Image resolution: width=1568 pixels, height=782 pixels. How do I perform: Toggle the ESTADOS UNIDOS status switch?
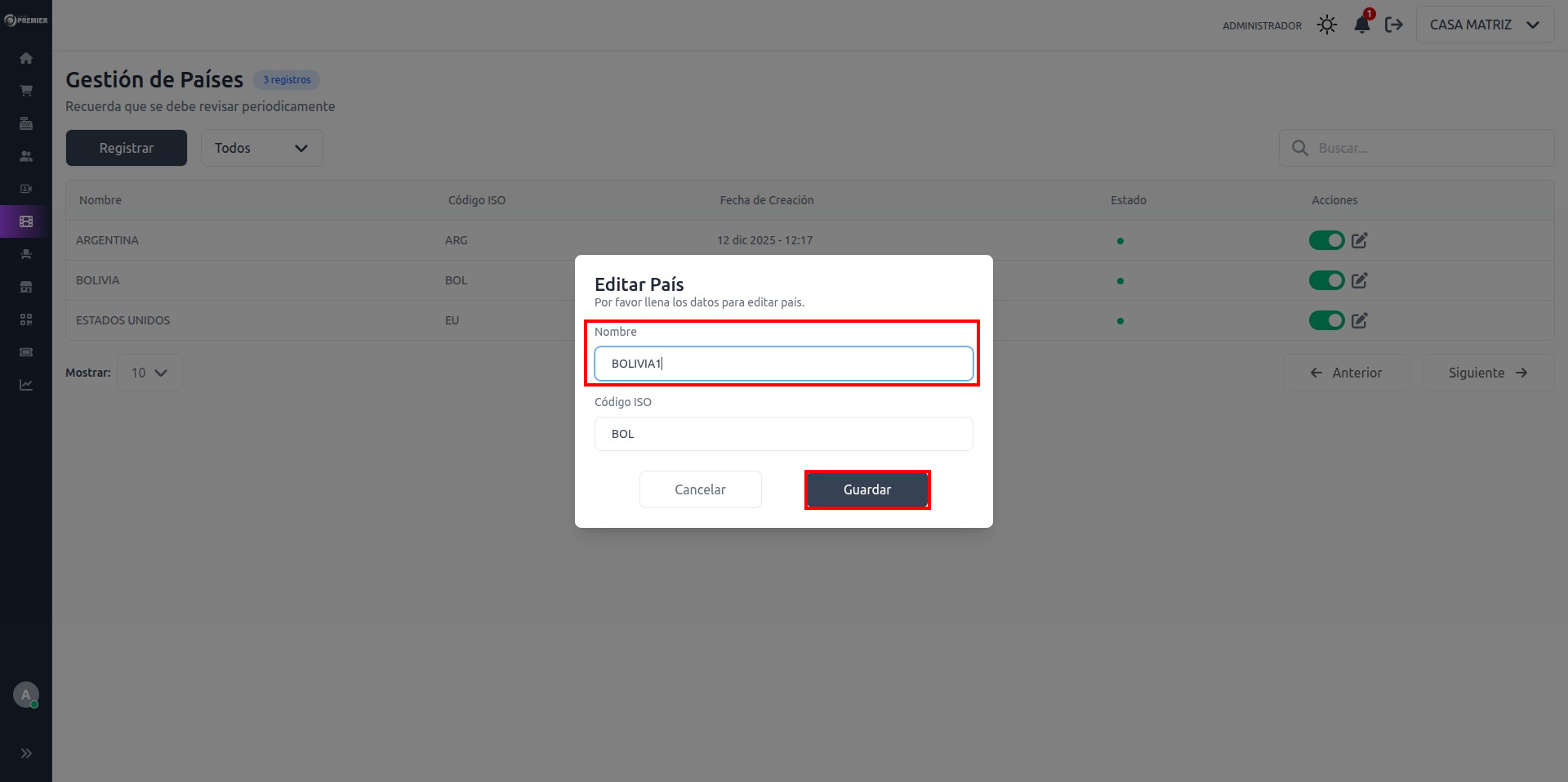coord(1326,320)
